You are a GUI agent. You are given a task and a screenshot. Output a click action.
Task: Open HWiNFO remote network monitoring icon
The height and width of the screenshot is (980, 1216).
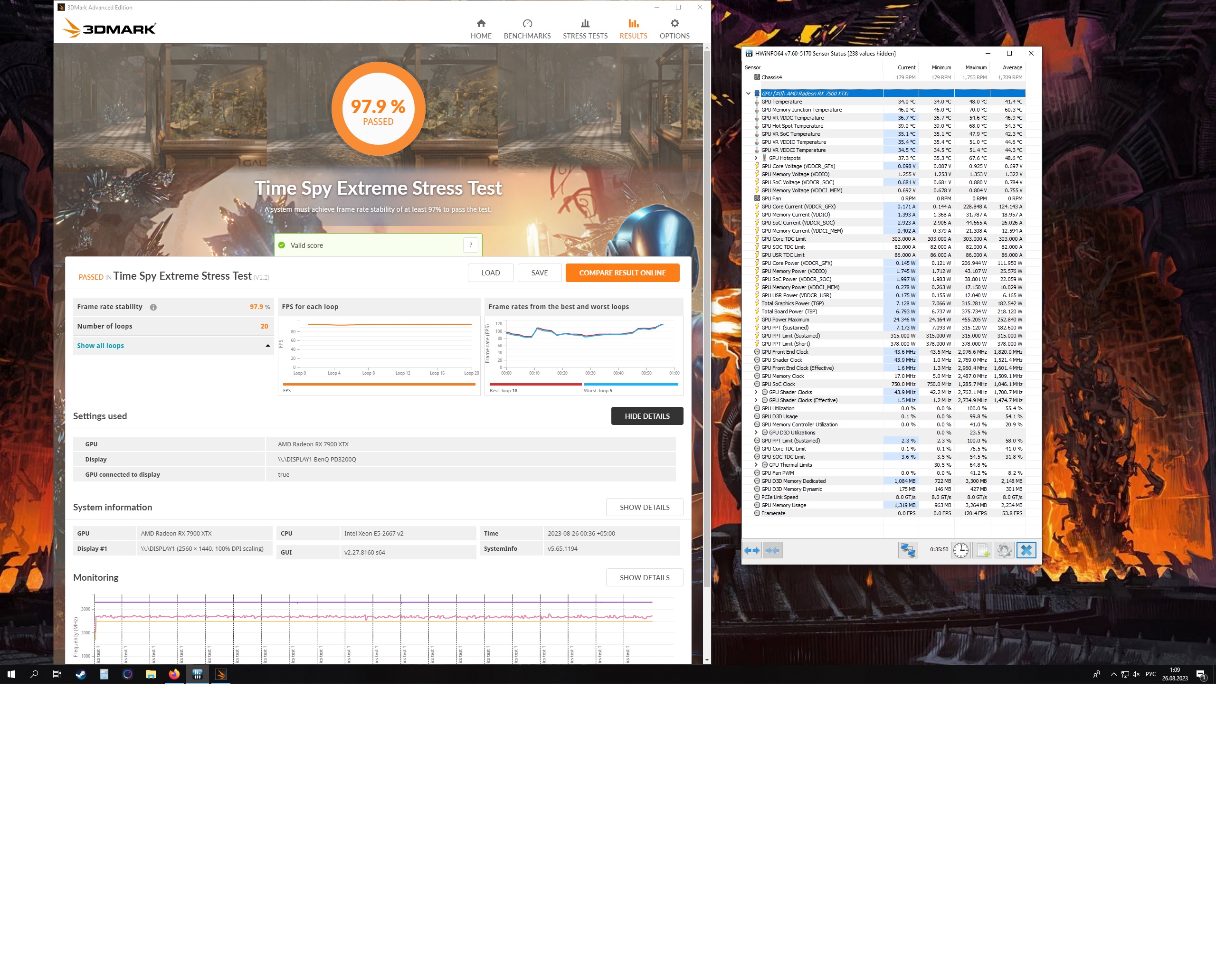coord(908,550)
